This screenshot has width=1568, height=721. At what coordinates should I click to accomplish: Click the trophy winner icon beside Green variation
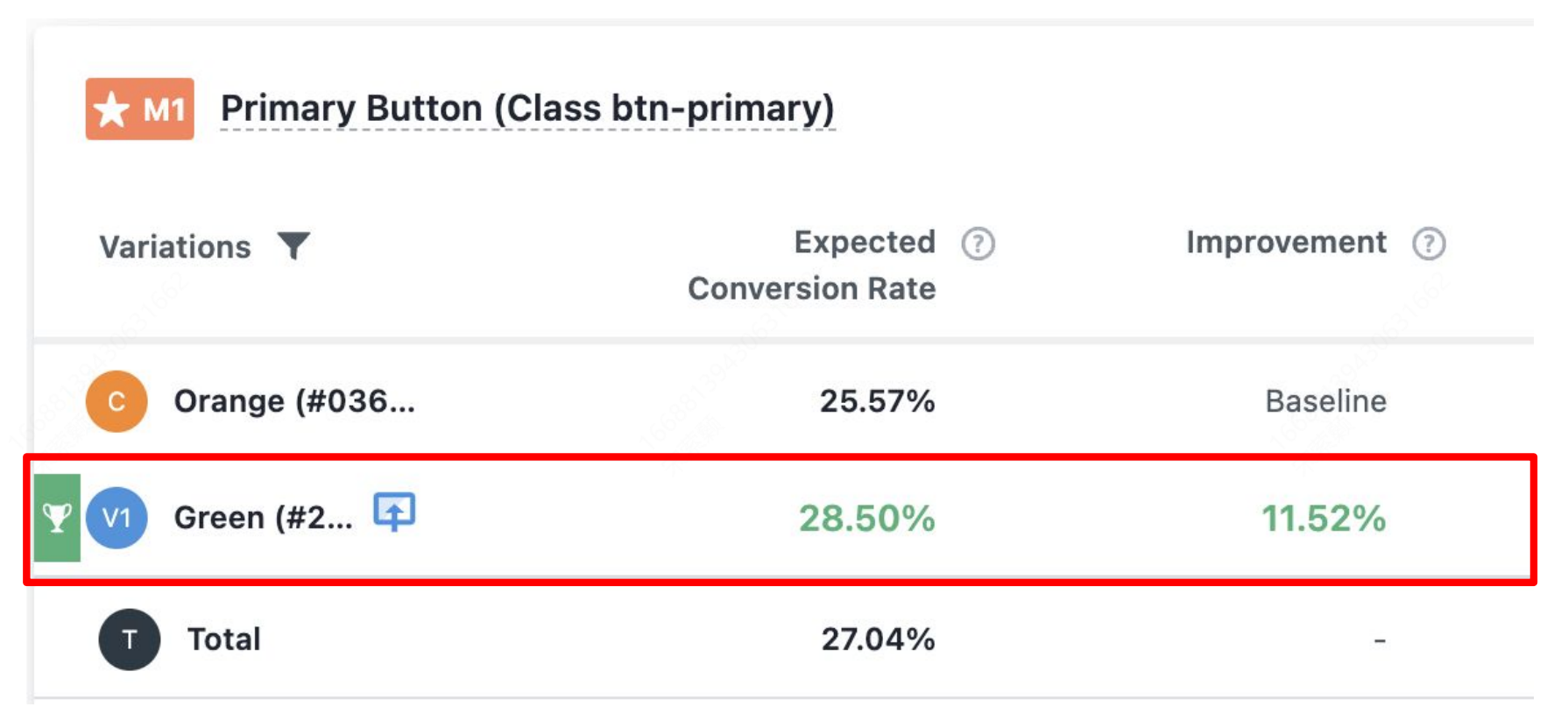pos(55,517)
